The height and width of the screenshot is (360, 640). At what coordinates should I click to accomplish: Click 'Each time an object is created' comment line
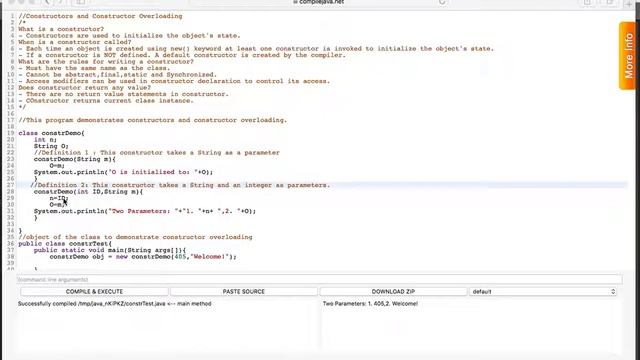[256, 49]
